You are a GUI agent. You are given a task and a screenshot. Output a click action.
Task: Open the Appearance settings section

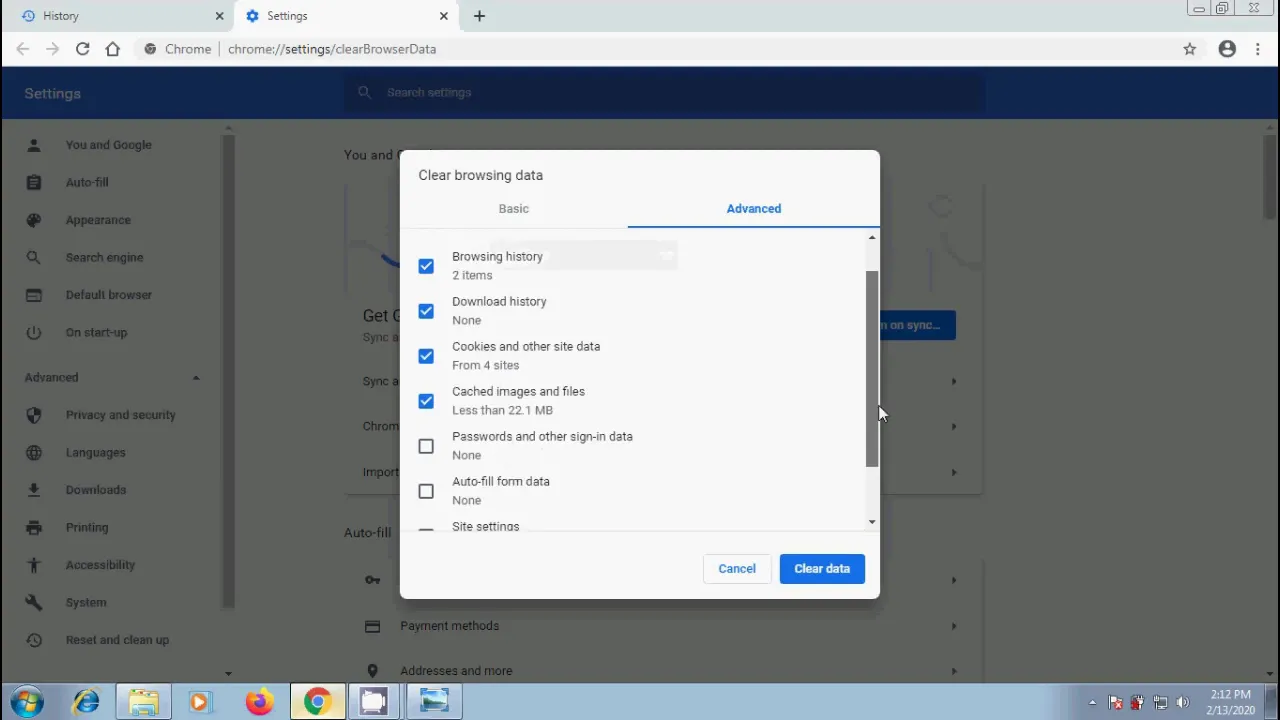(98, 220)
